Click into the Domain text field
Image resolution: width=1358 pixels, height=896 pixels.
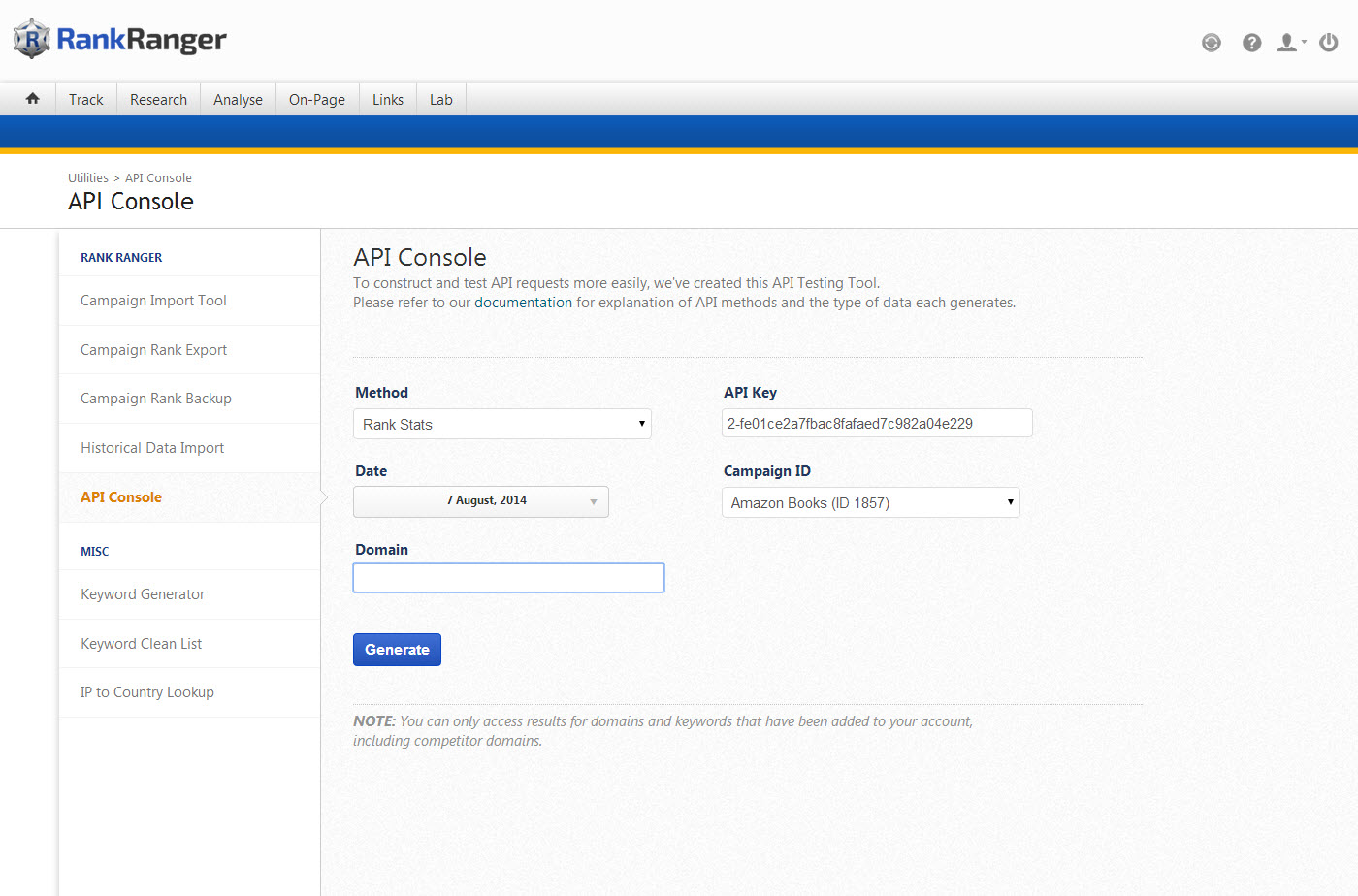click(508, 578)
